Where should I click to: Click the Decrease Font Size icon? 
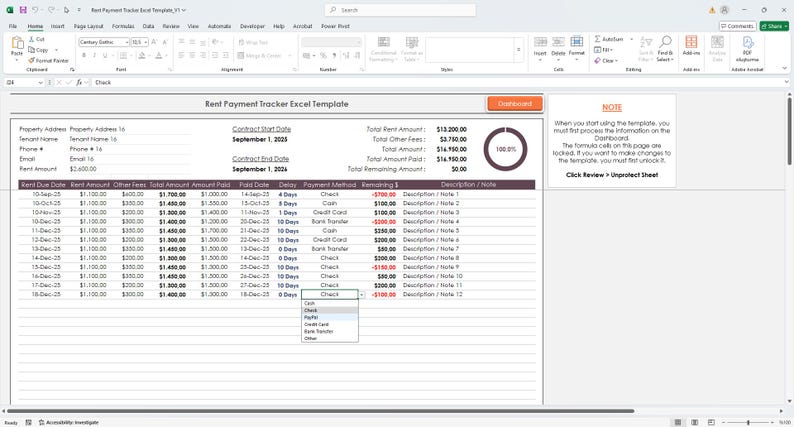coord(165,42)
